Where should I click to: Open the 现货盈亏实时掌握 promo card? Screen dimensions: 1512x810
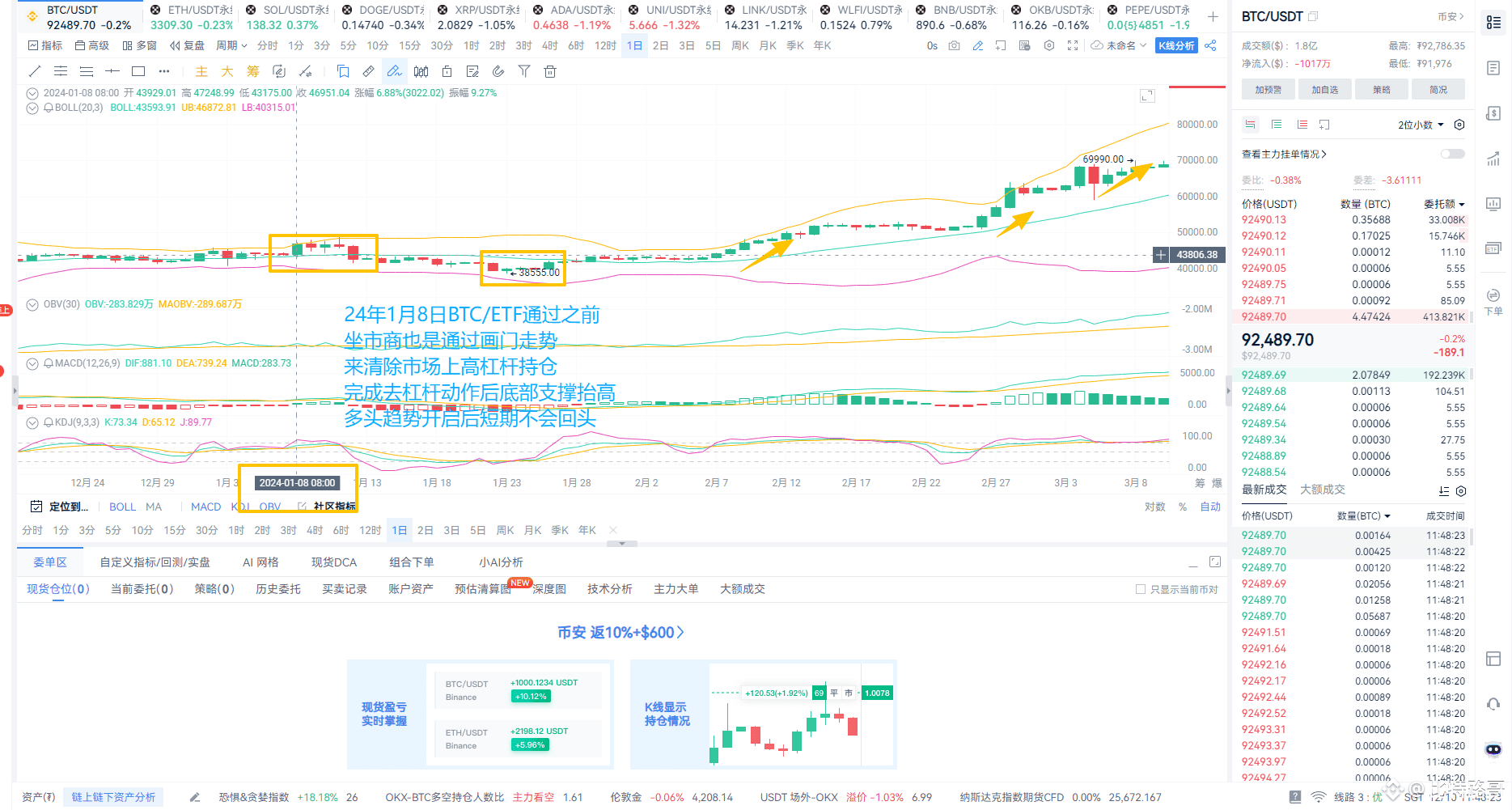480,714
